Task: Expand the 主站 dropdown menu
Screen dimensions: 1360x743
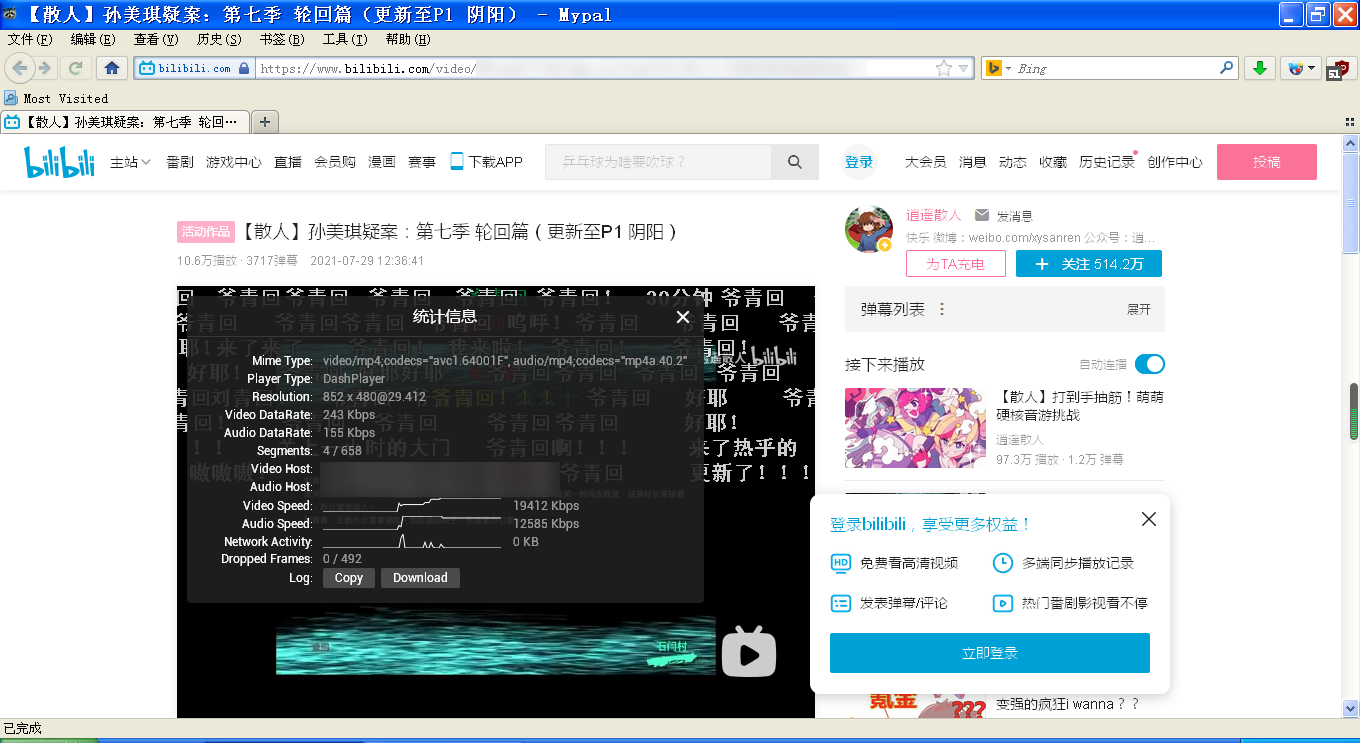Action: pyautogui.click(x=130, y=162)
